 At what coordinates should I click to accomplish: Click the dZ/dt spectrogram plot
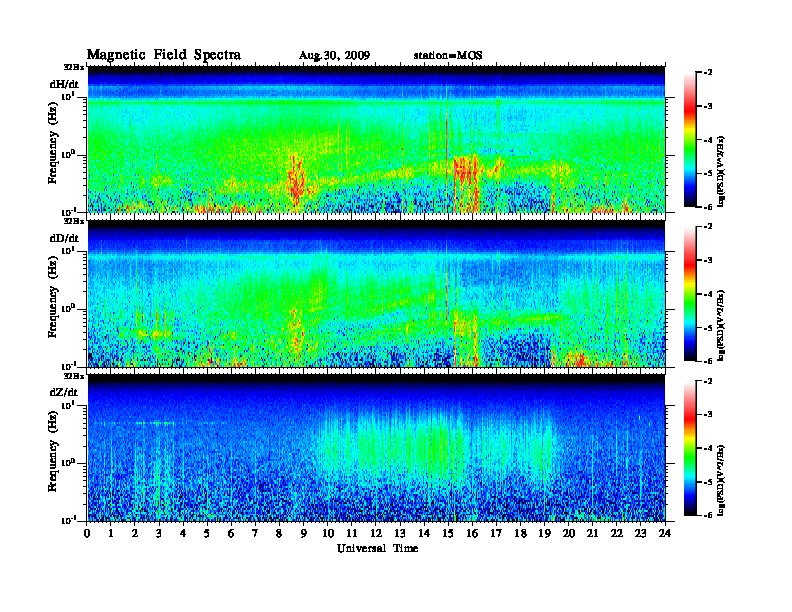(376, 448)
